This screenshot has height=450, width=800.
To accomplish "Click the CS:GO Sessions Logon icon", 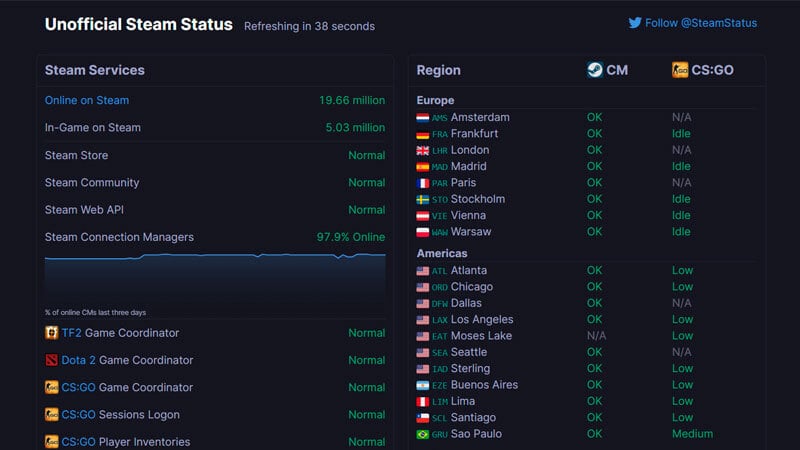I will [52, 415].
